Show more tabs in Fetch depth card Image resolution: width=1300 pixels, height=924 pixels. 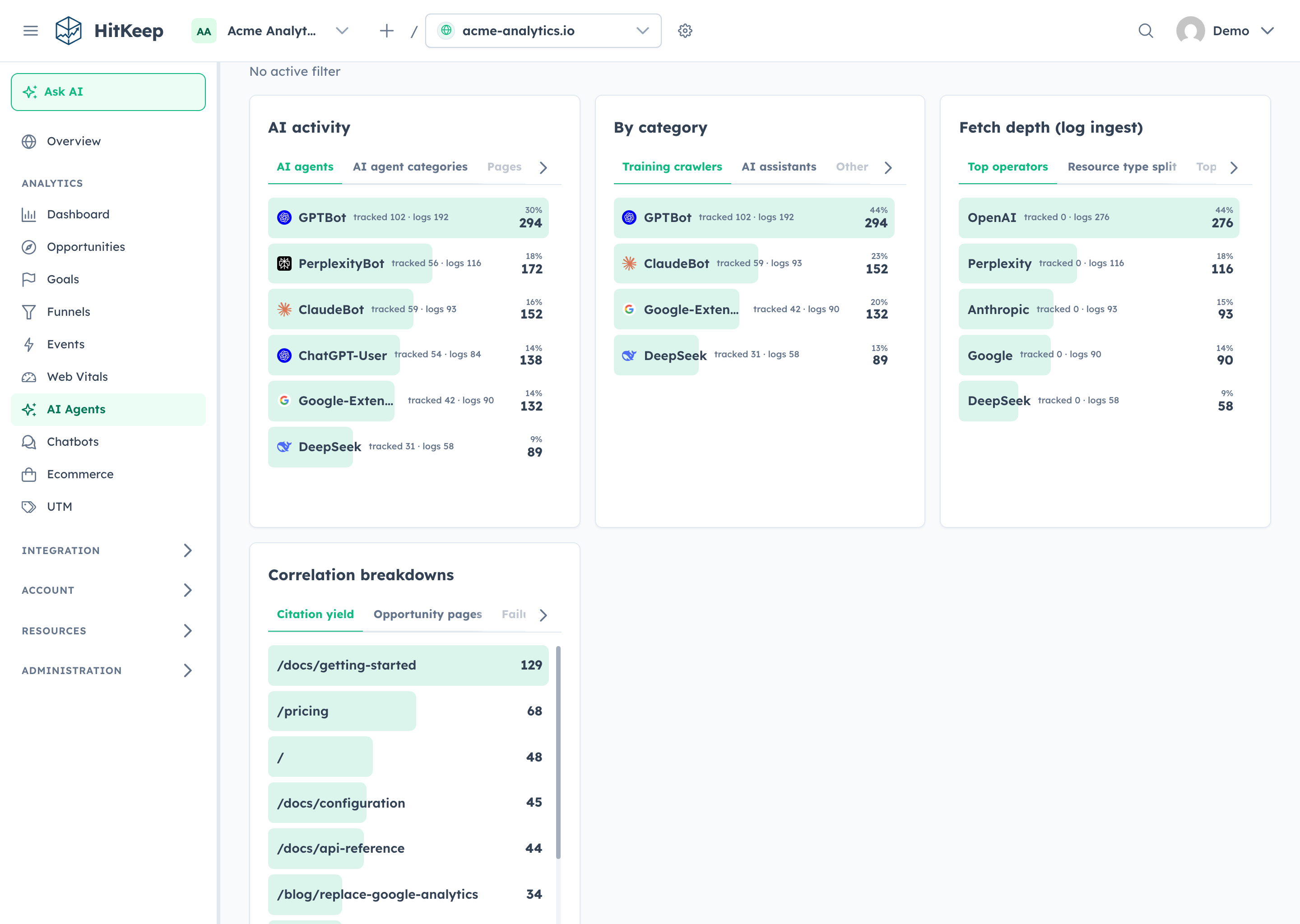click(x=1233, y=167)
